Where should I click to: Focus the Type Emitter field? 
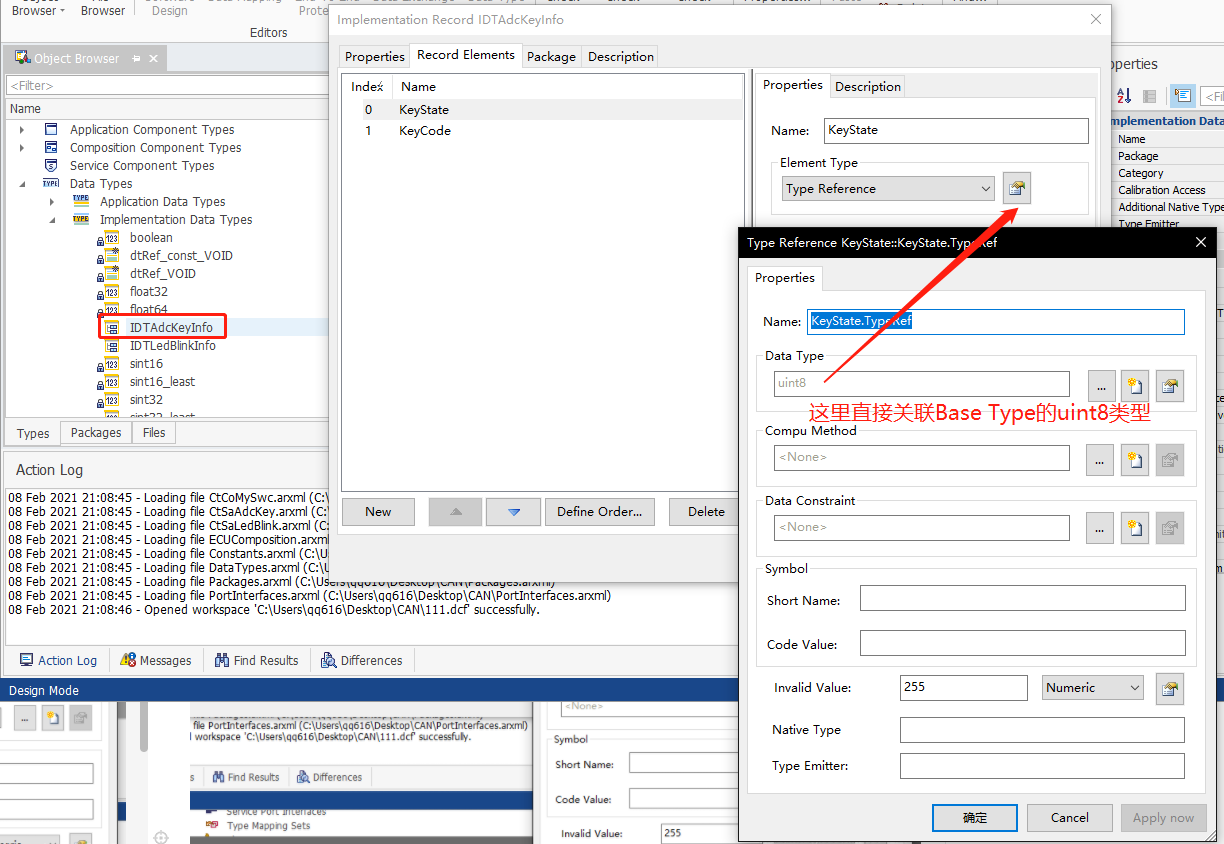point(1042,766)
